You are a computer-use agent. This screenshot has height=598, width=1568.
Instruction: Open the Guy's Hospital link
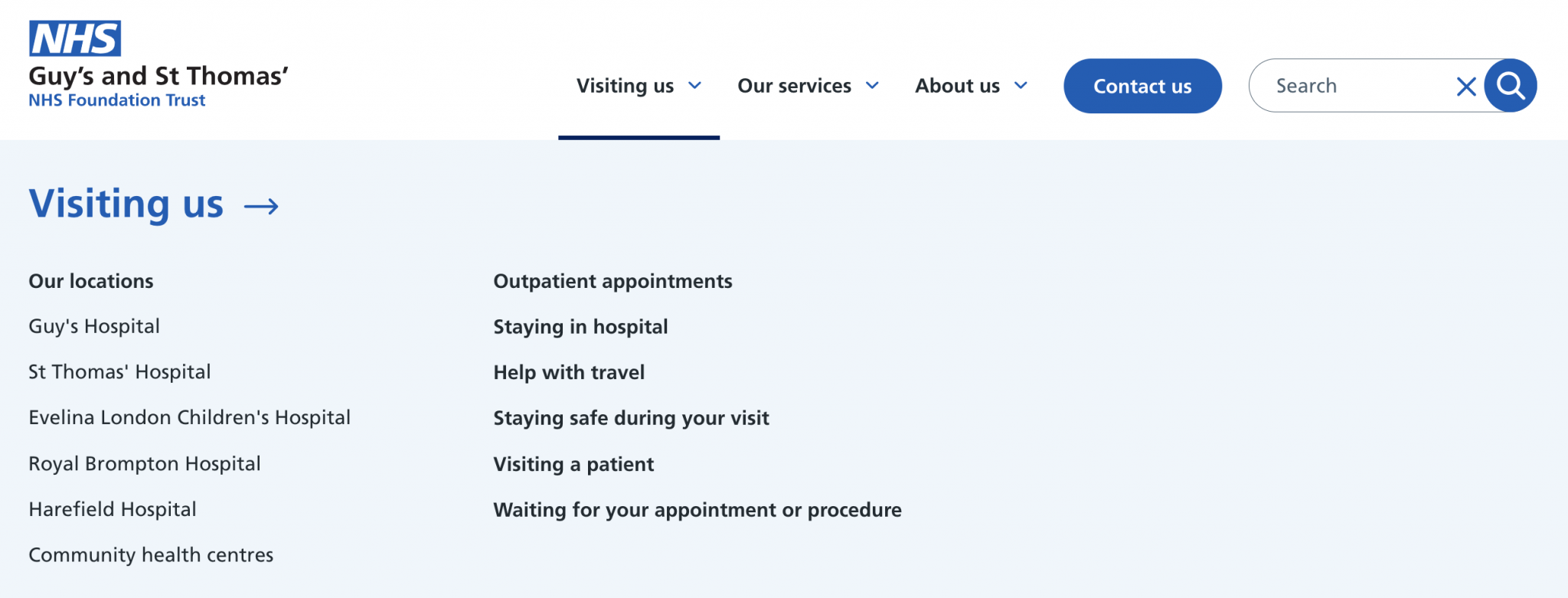pos(94,326)
